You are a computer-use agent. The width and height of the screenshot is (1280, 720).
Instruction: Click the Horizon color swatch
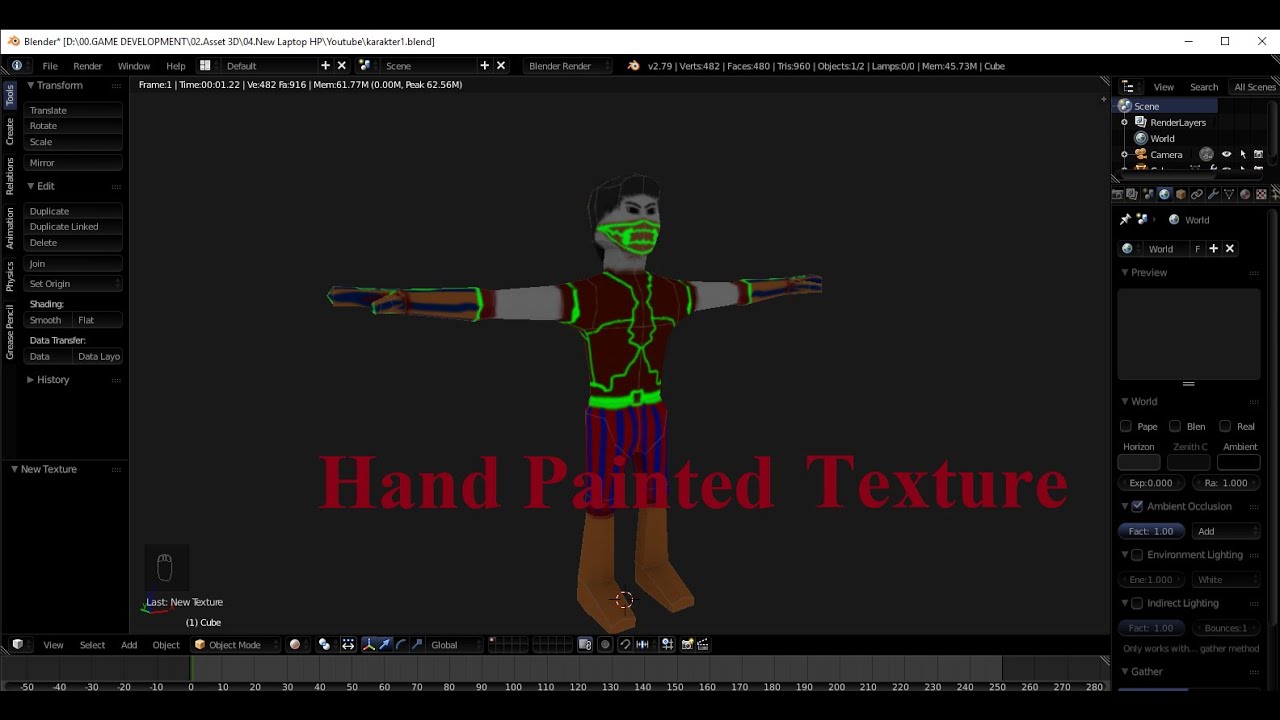1139,462
